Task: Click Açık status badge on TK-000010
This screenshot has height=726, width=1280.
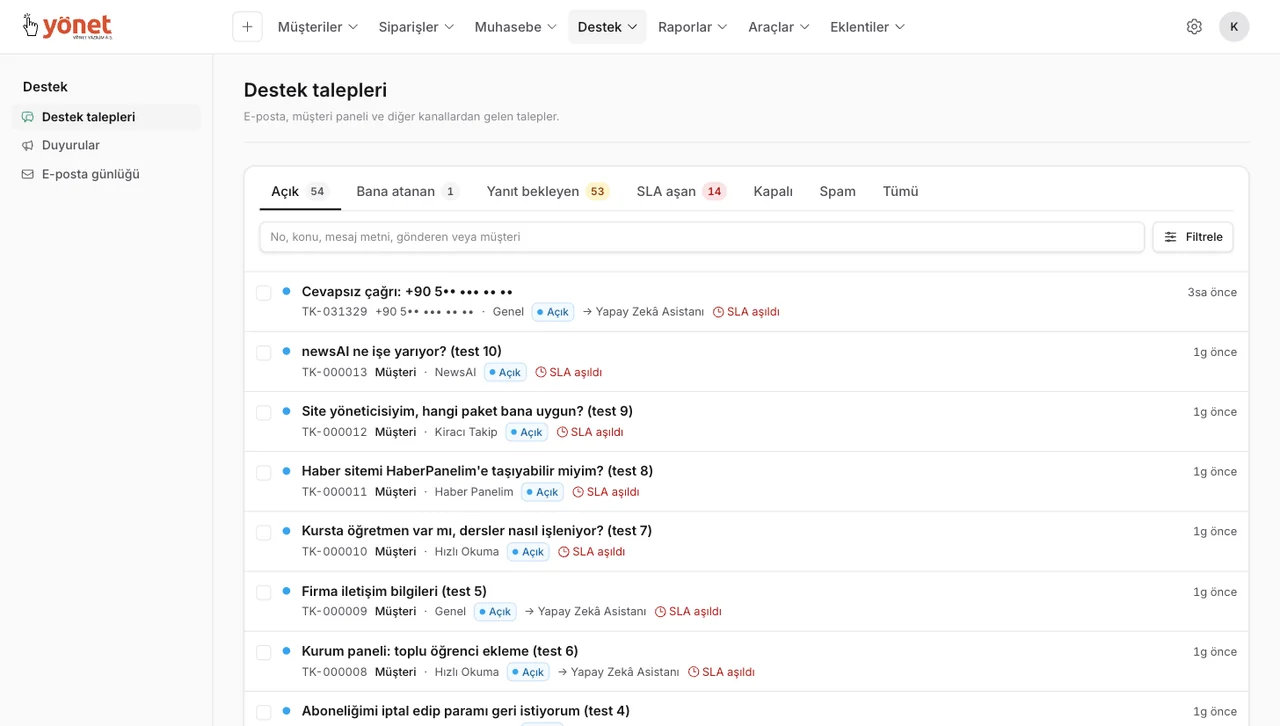Action: pyautogui.click(x=528, y=552)
